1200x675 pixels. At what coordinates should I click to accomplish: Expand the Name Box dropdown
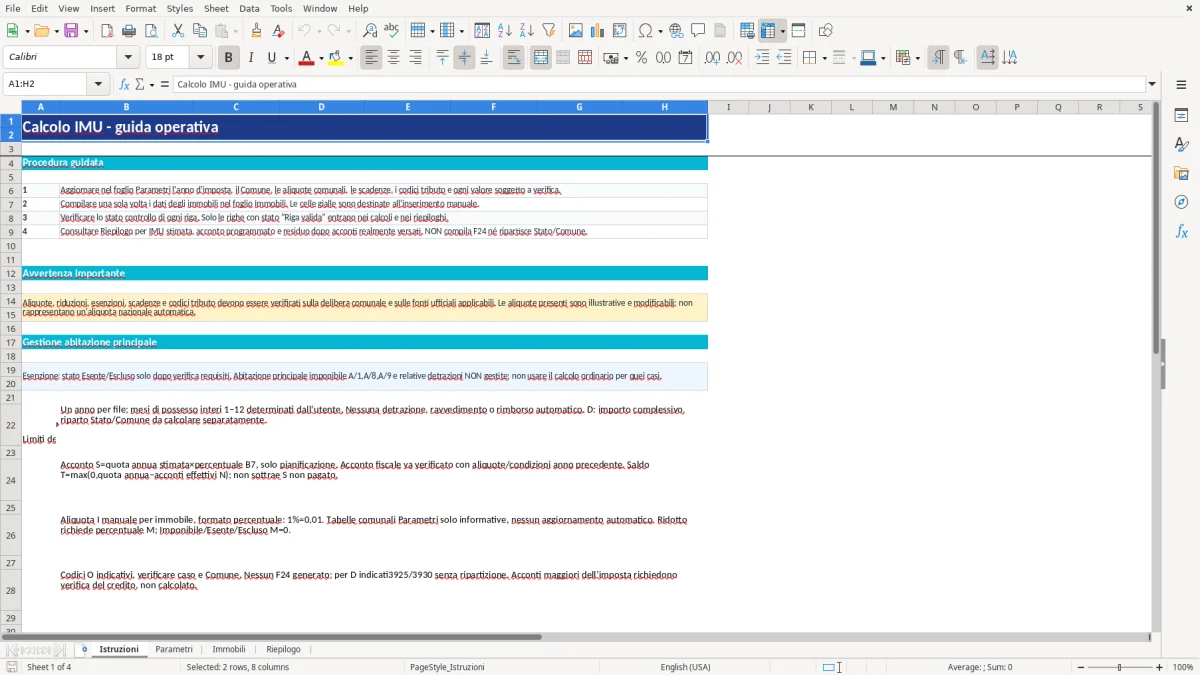coord(98,84)
